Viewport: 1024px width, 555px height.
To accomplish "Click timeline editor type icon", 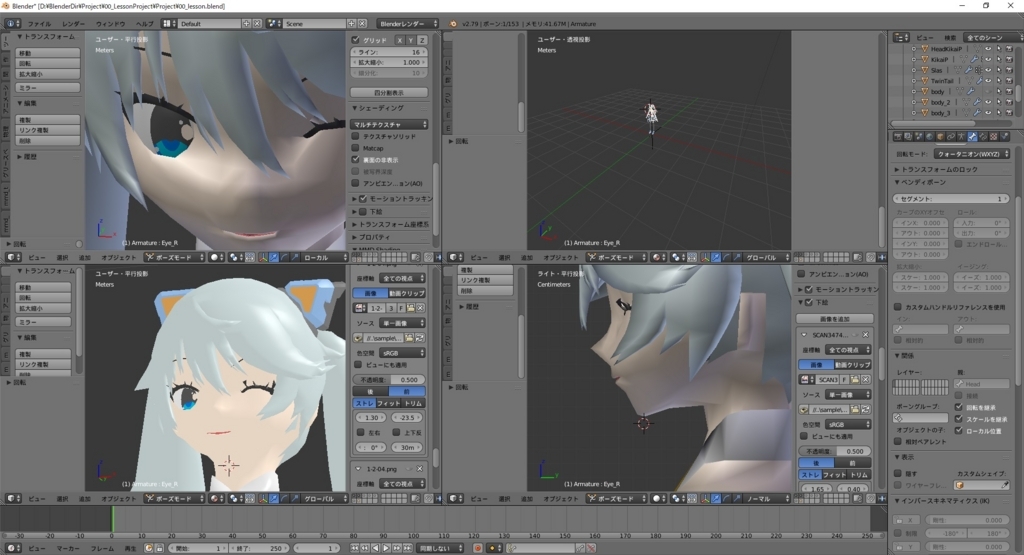I will point(12,548).
